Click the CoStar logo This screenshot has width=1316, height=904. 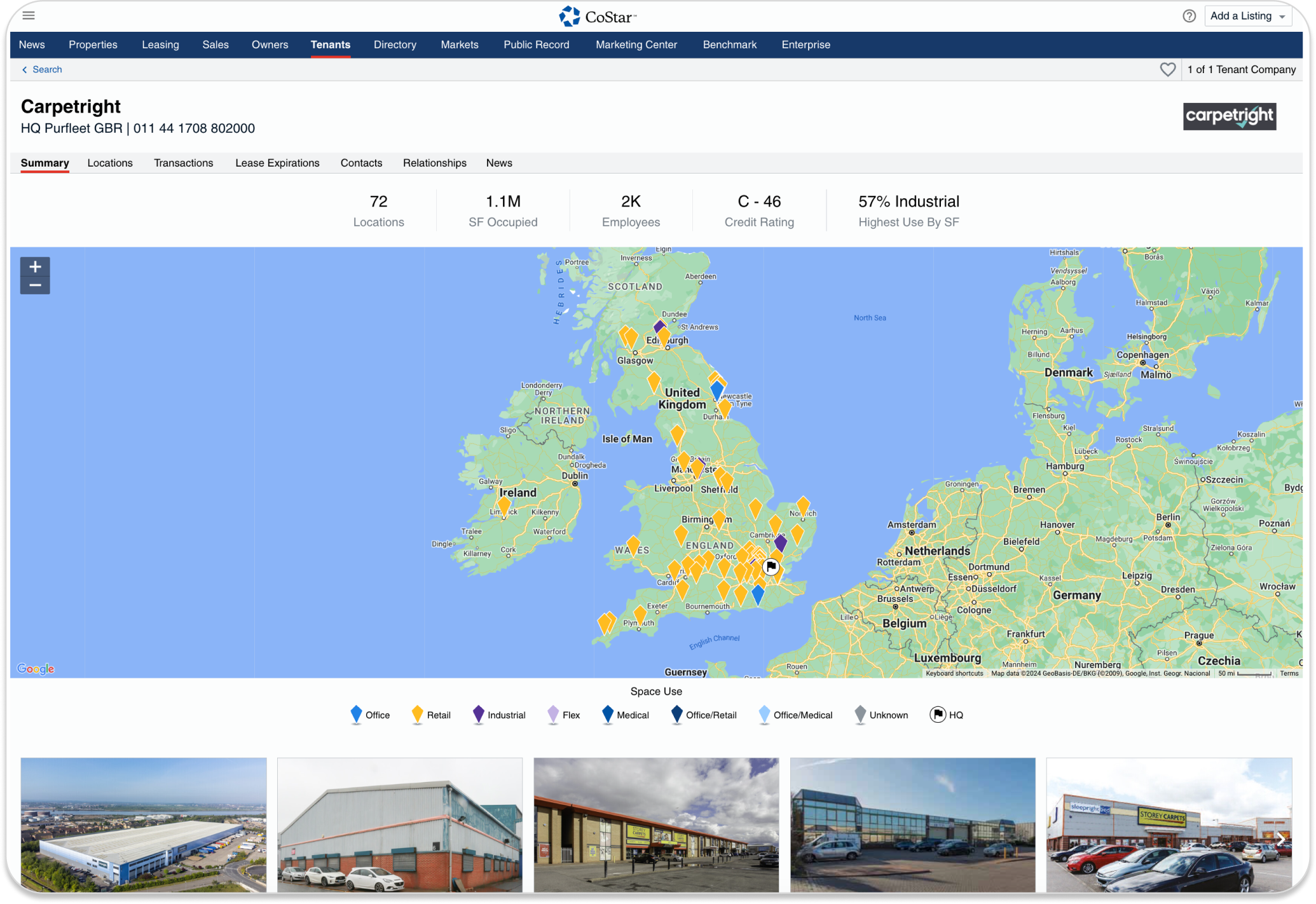point(598,17)
